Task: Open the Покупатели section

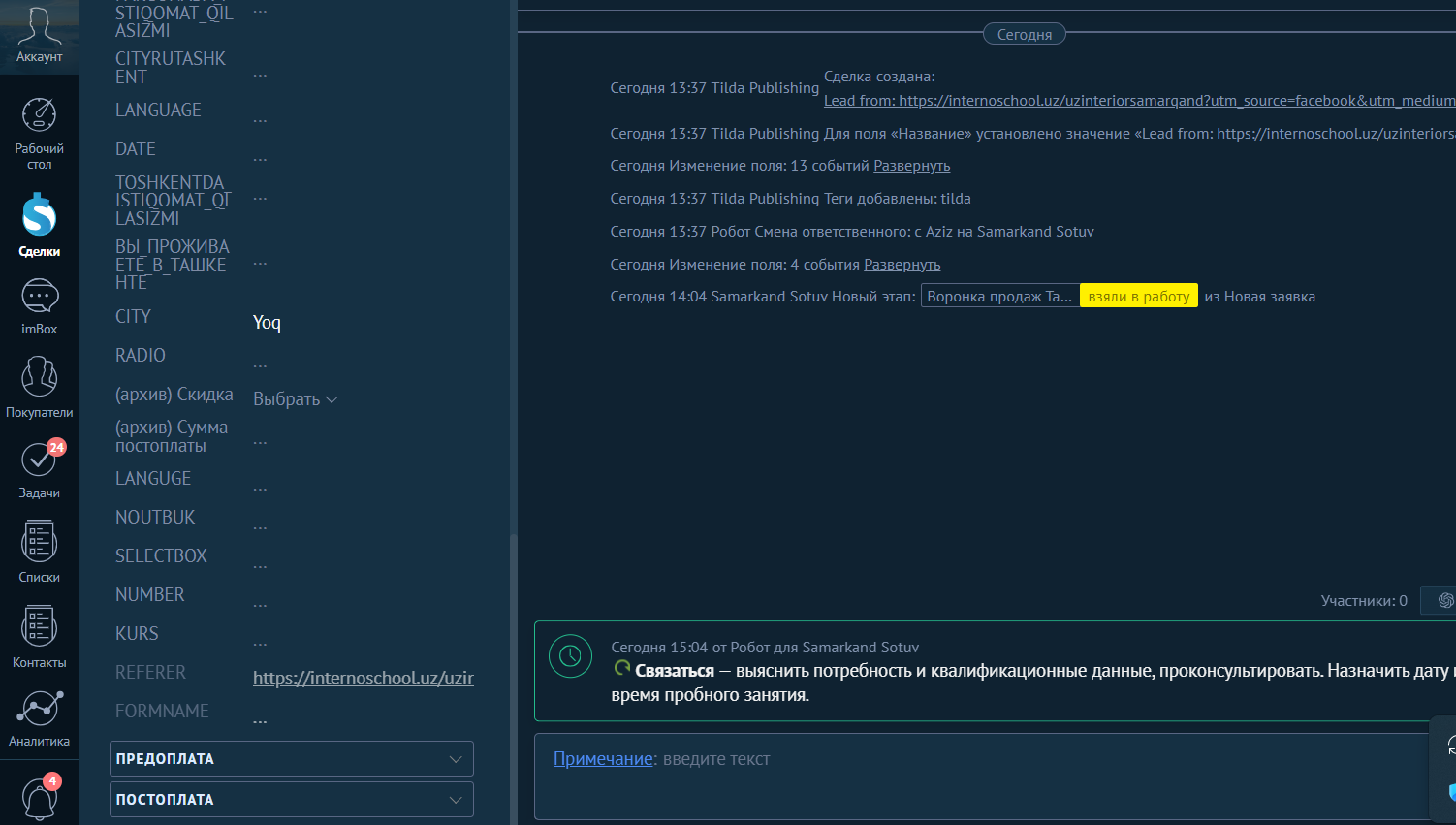Action: coord(39,387)
